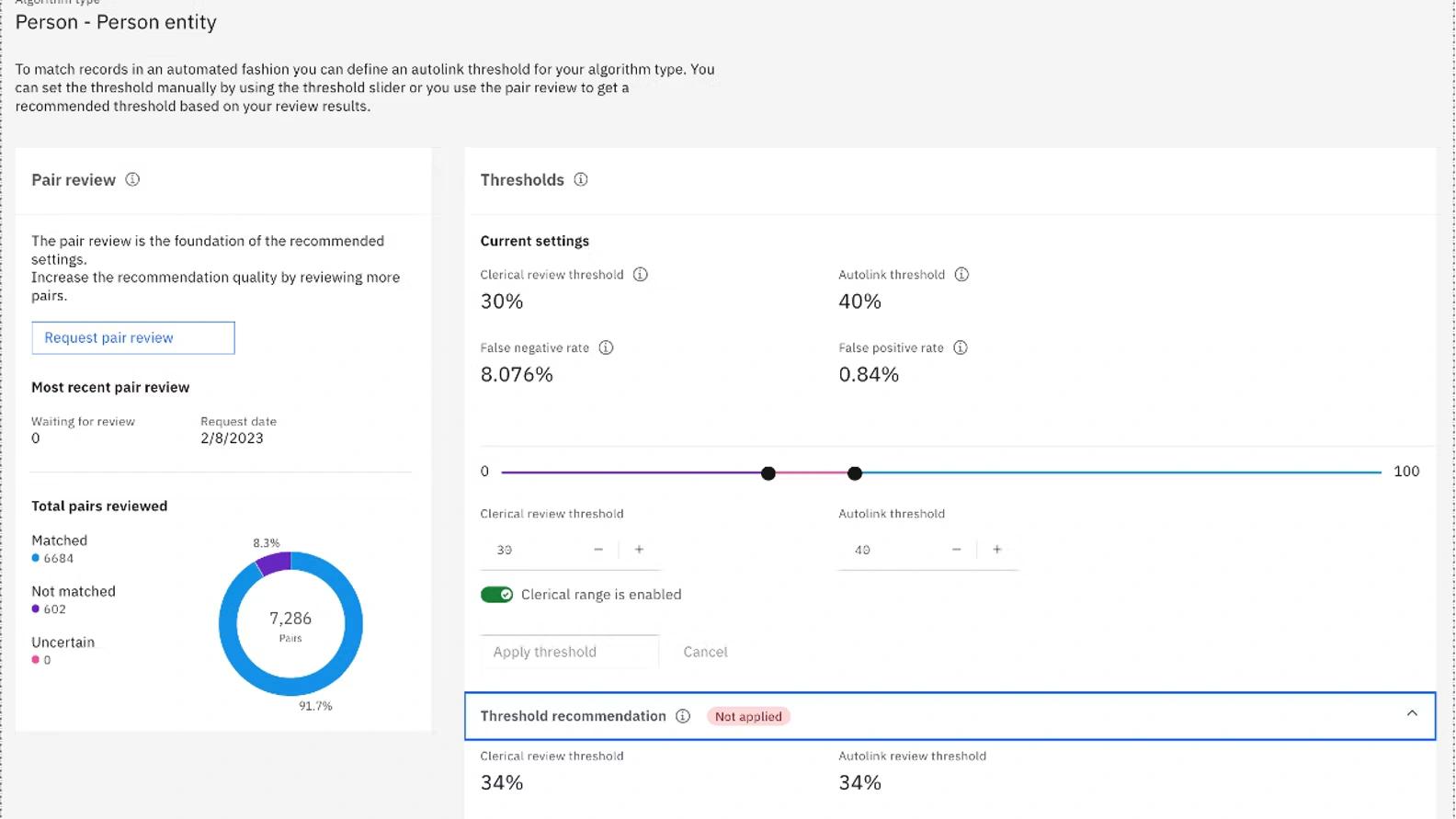Collapse the Threshold recommendation section chevron
Viewport: 1456px width, 819px height.
click(1412, 714)
